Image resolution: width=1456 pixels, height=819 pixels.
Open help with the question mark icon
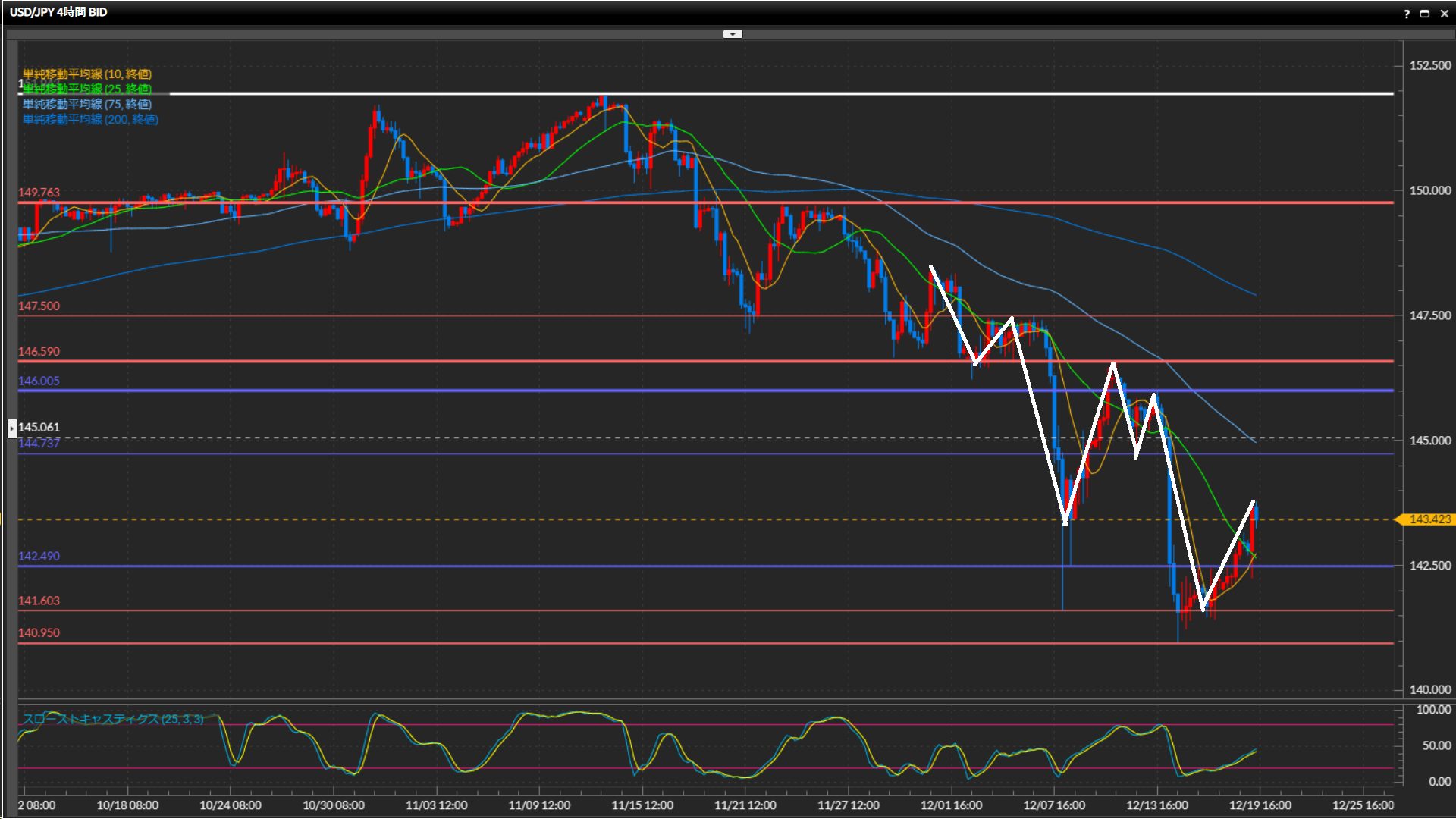[1407, 14]
